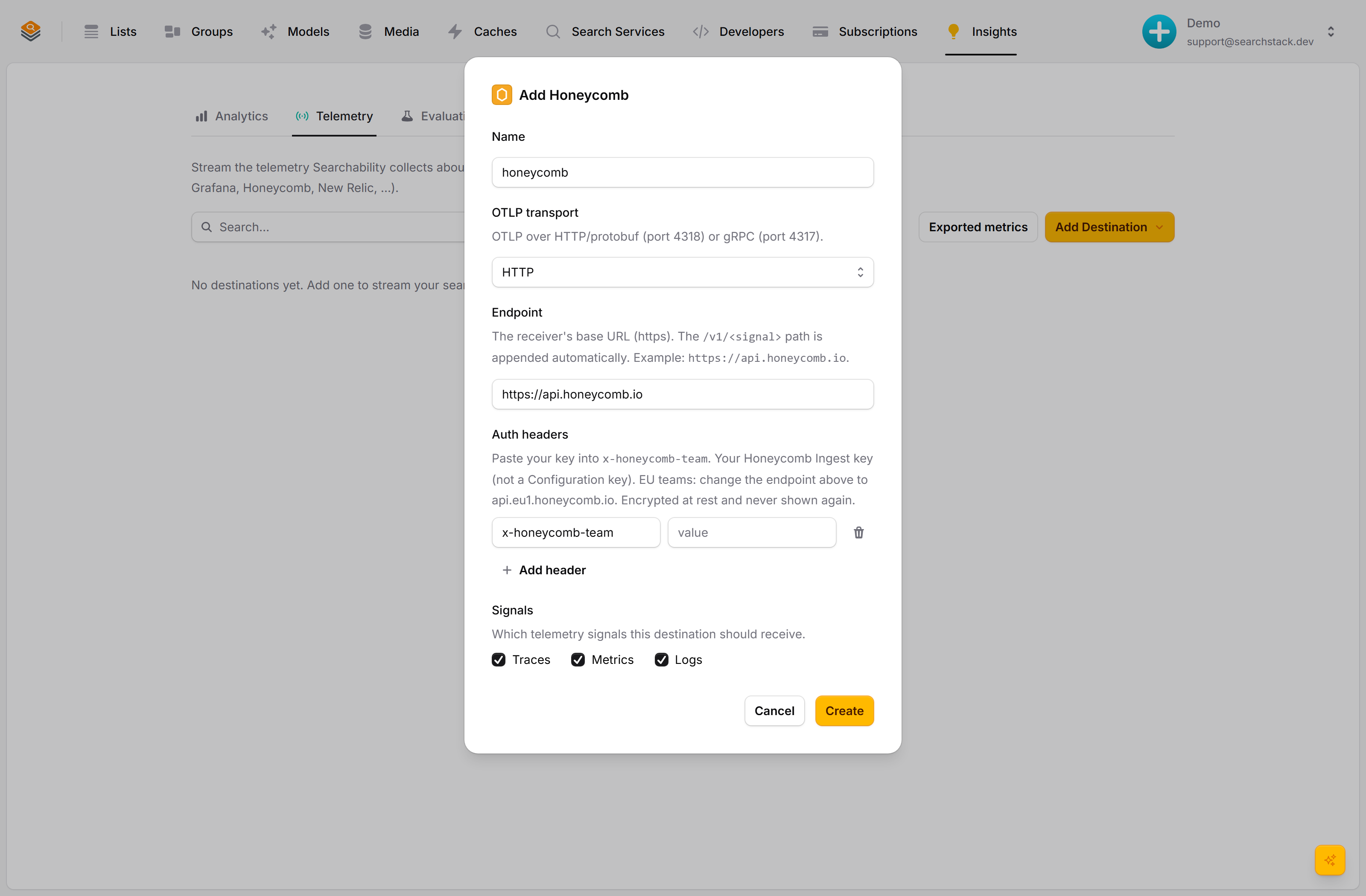Click the Developers code brackets icon
Image resolution: width=1366 pixels, height=896 pixels.
[701, 32]
